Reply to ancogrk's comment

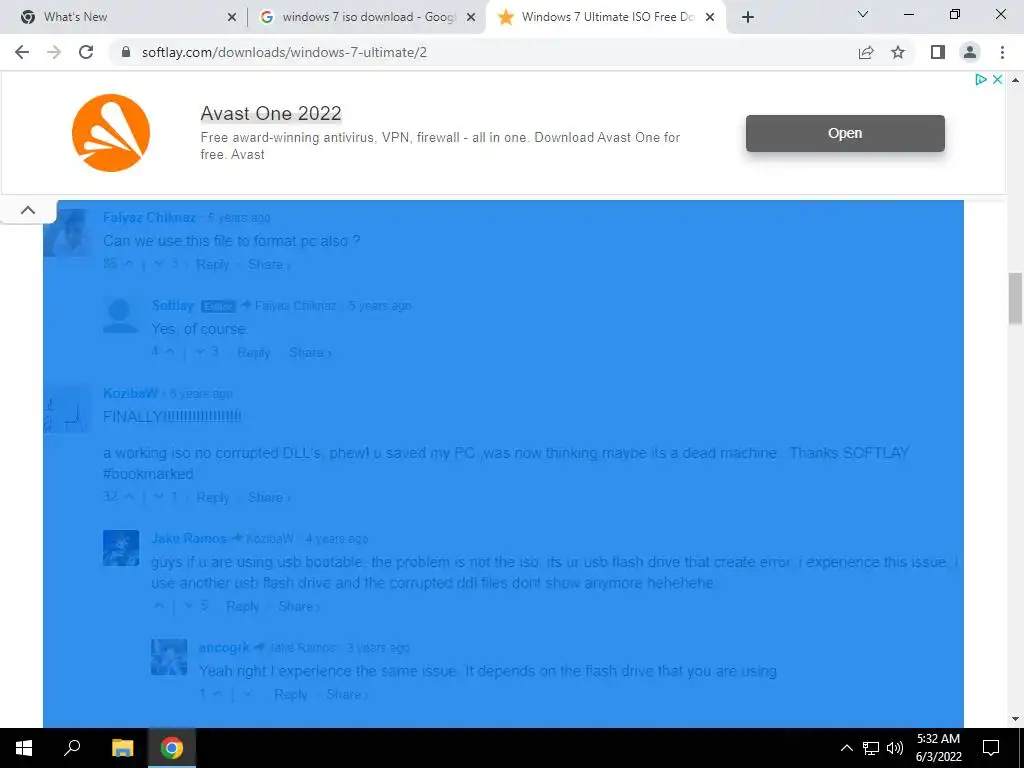291,695
